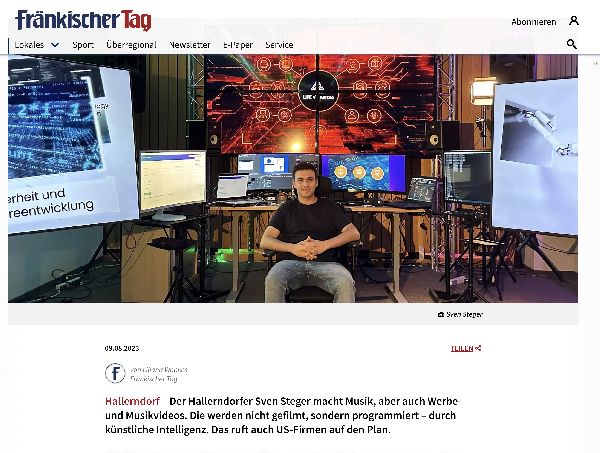The width and height of the screenshot is (600, 453).
Task: Open the user account icon
Action: click(574, 20)
